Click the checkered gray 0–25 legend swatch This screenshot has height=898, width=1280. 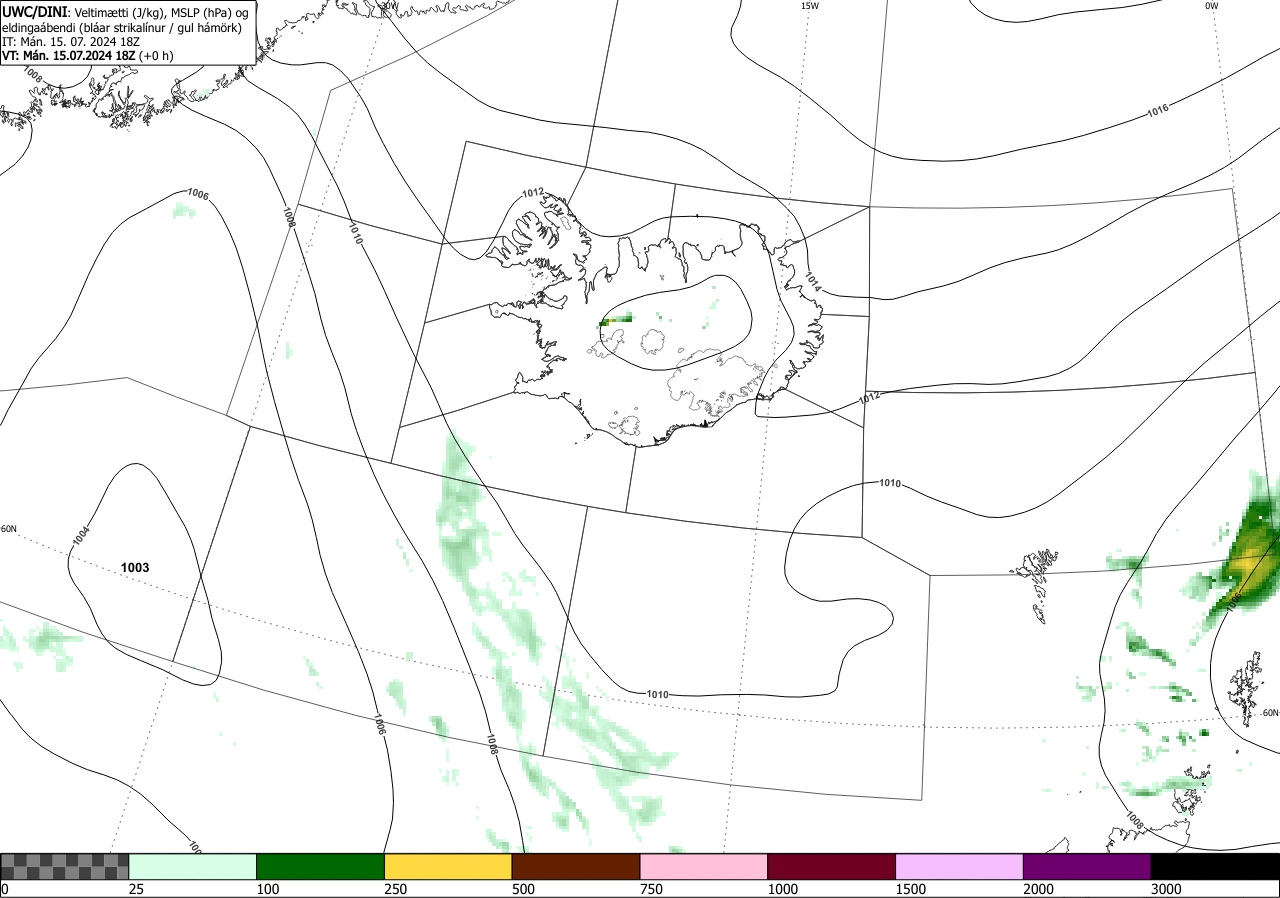coord(64,866)
